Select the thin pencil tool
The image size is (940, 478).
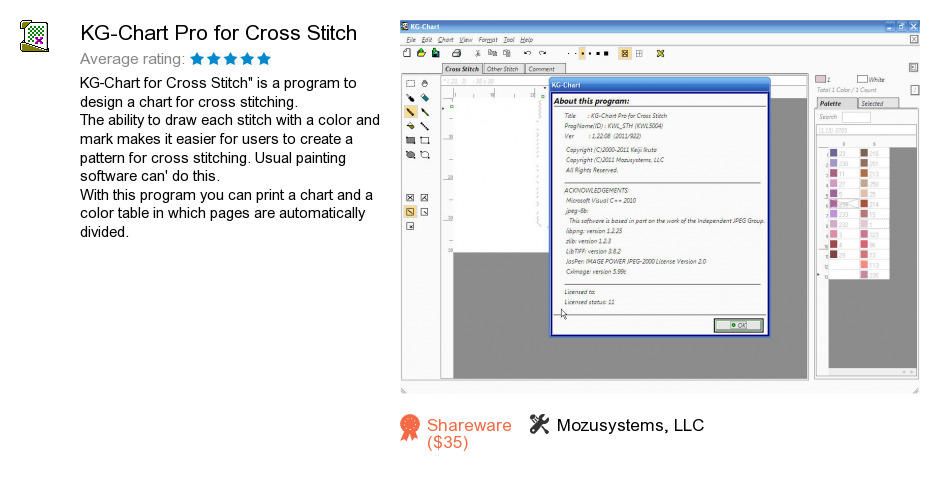(425, 112)
